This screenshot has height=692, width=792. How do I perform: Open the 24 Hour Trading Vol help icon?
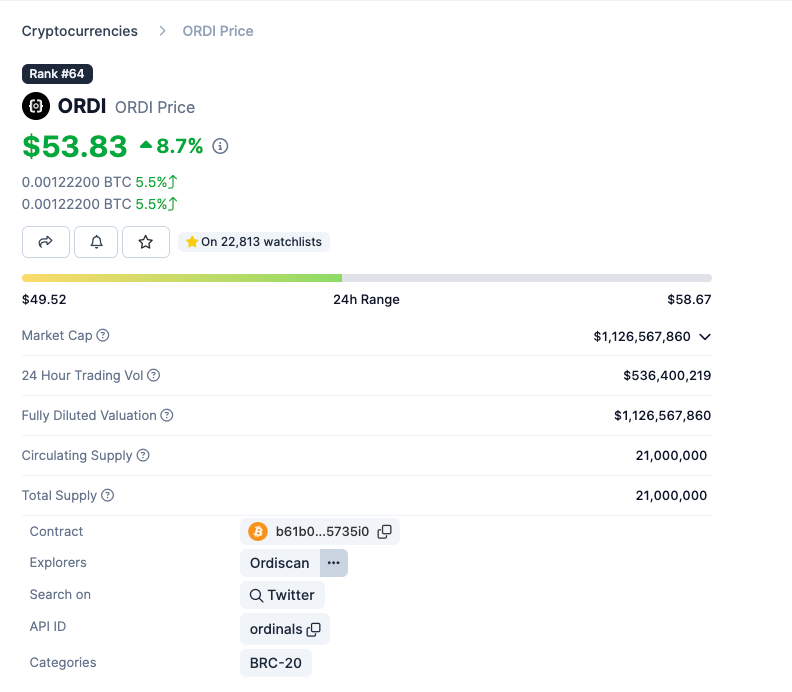point(154,375)
